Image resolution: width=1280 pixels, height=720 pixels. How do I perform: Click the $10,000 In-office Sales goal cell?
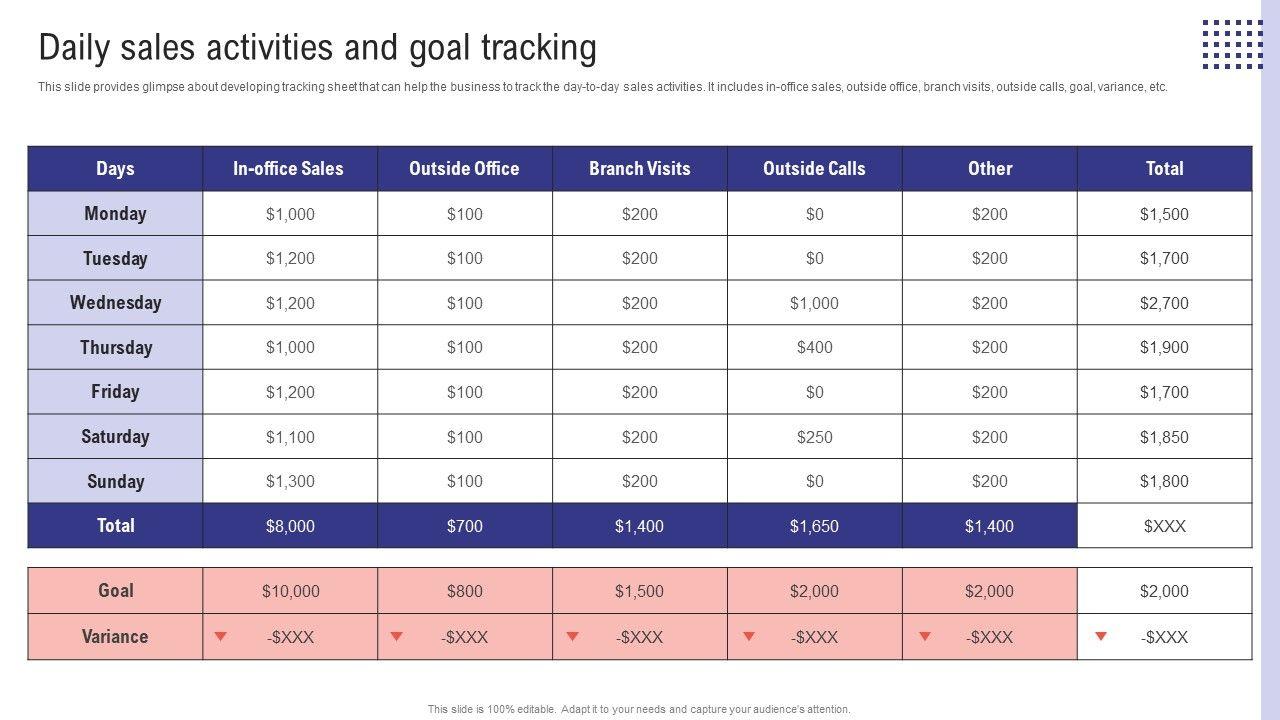[x=290, y=591]
